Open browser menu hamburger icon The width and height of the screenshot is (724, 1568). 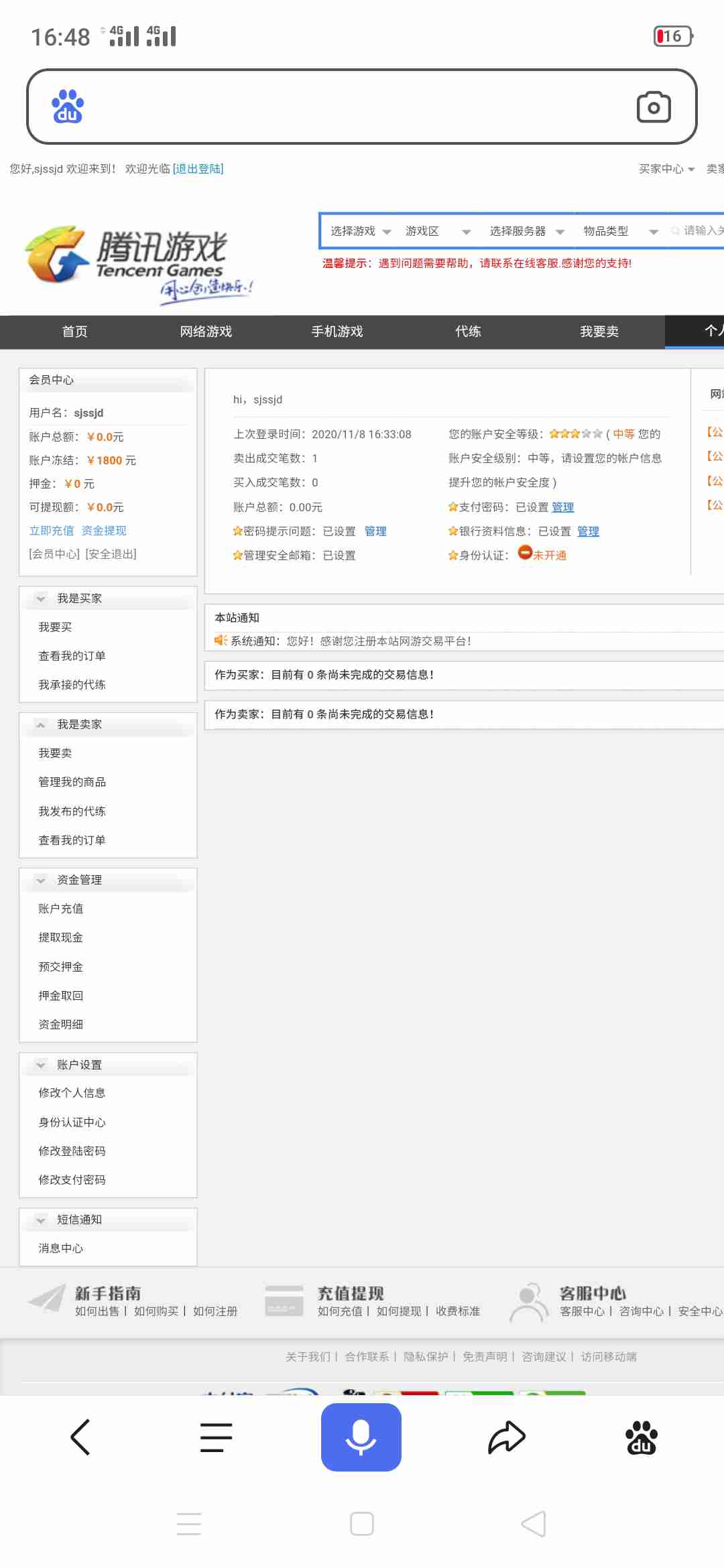pyautogui.click(x=216, y=1437)
